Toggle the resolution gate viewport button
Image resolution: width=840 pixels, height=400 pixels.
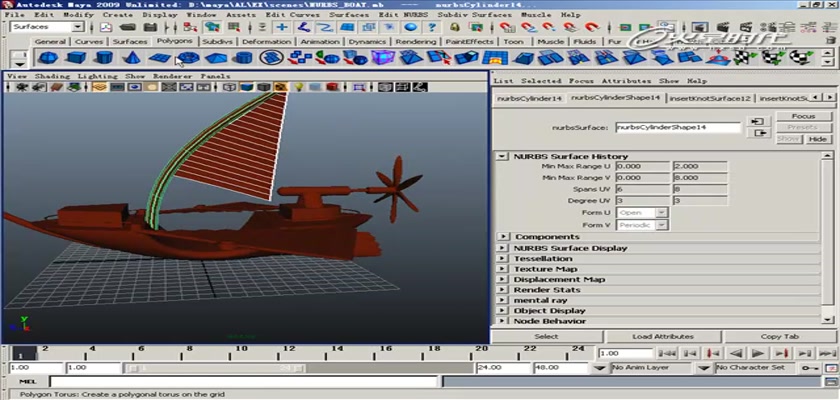pyautogui.click(x=134, y=87)
